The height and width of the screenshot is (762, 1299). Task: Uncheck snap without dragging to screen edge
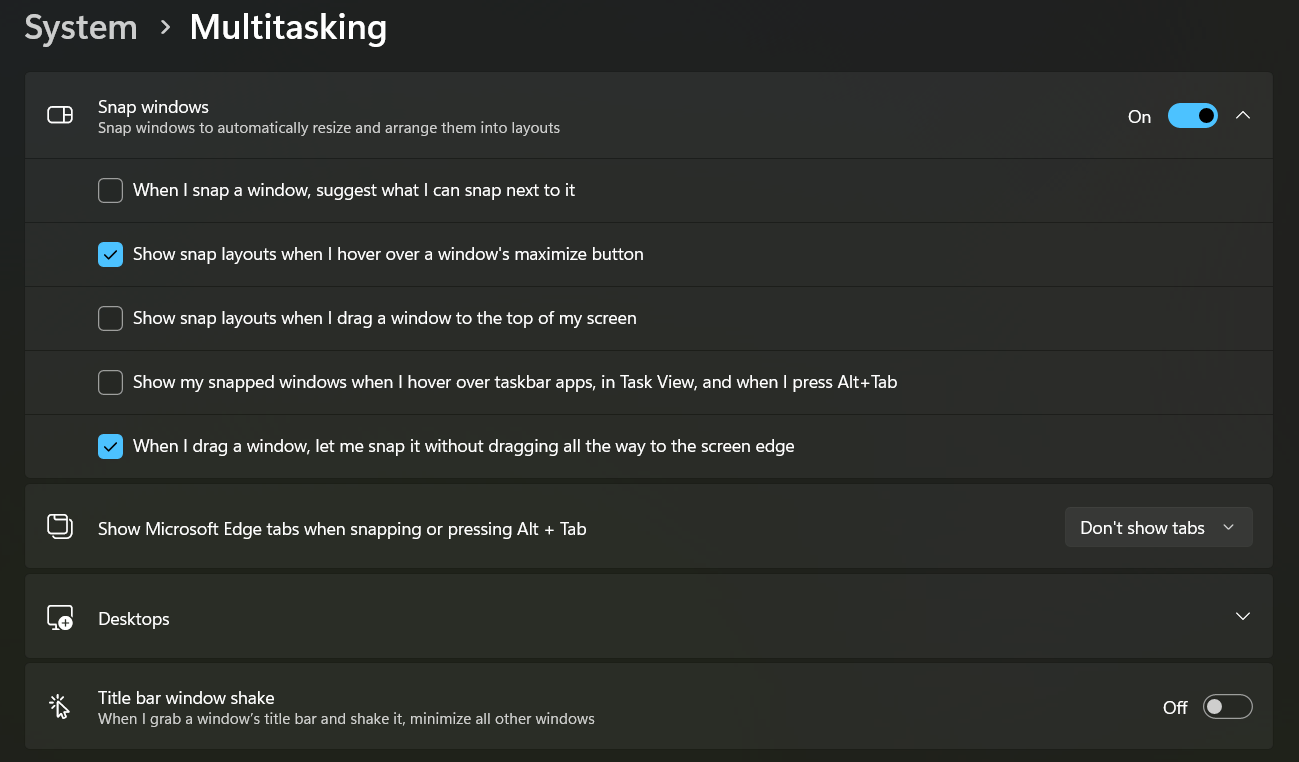[110, 446]
